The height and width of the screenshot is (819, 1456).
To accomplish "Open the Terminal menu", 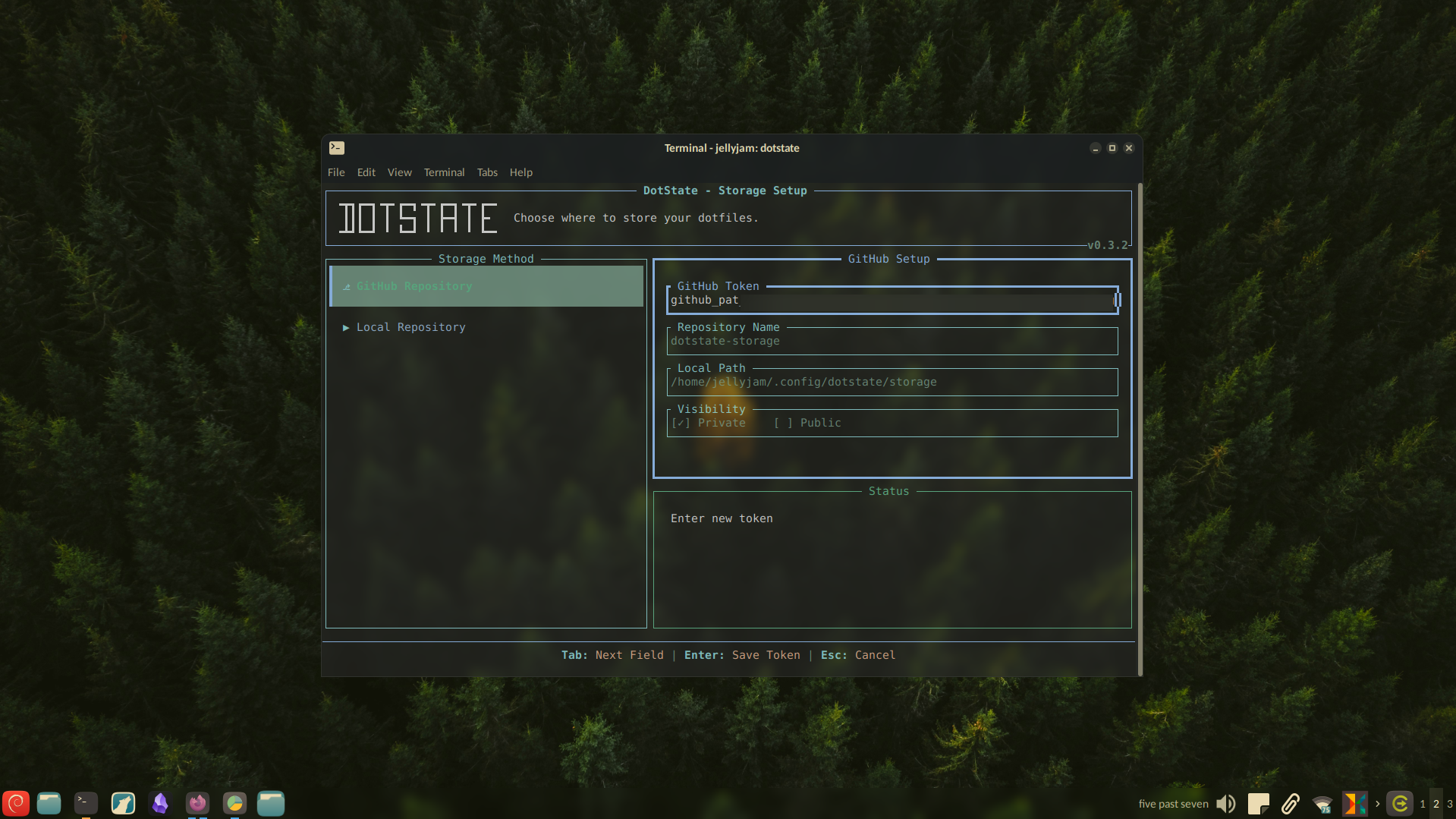I will tap(445, 172).
